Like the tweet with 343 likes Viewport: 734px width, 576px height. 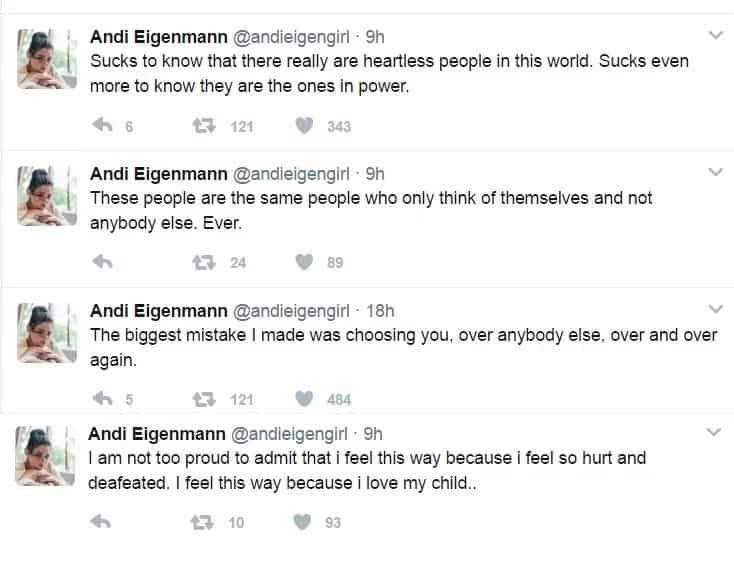pos(304,126)
